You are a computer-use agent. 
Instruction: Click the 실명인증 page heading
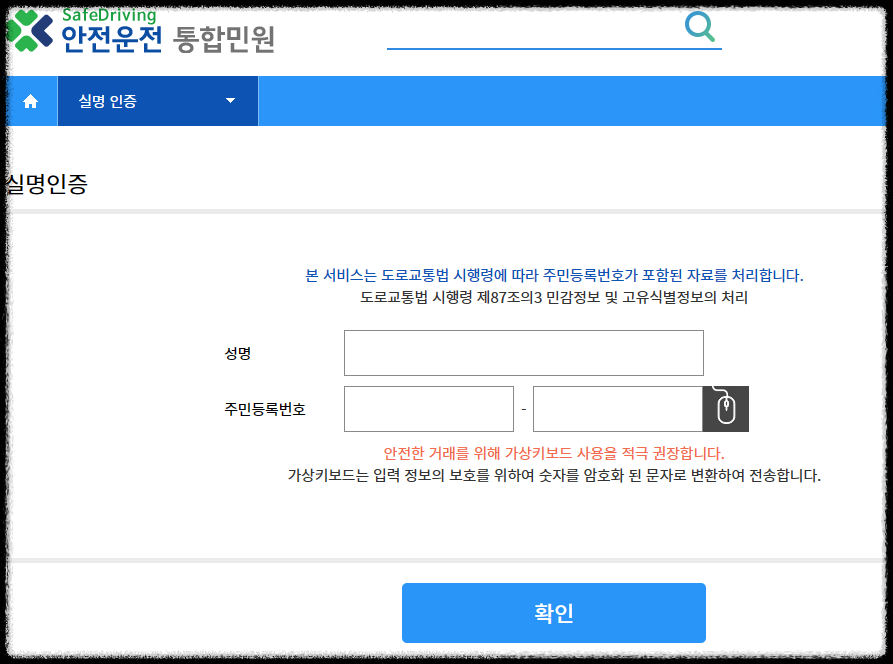pyautogui.click(x=47, y=184)
